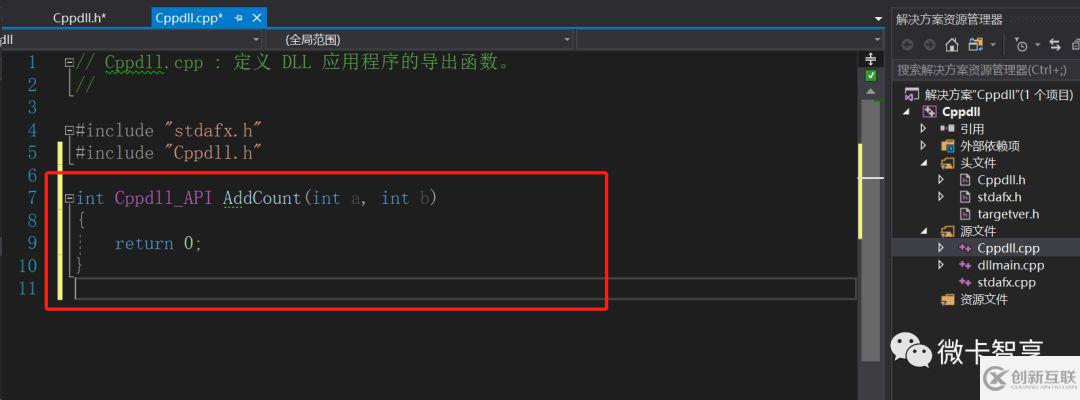The height and width of the screenshot is (400, 1080).
Task: Click the editor vertical scrollbar thumb
Action: click(x=871, y=231)
